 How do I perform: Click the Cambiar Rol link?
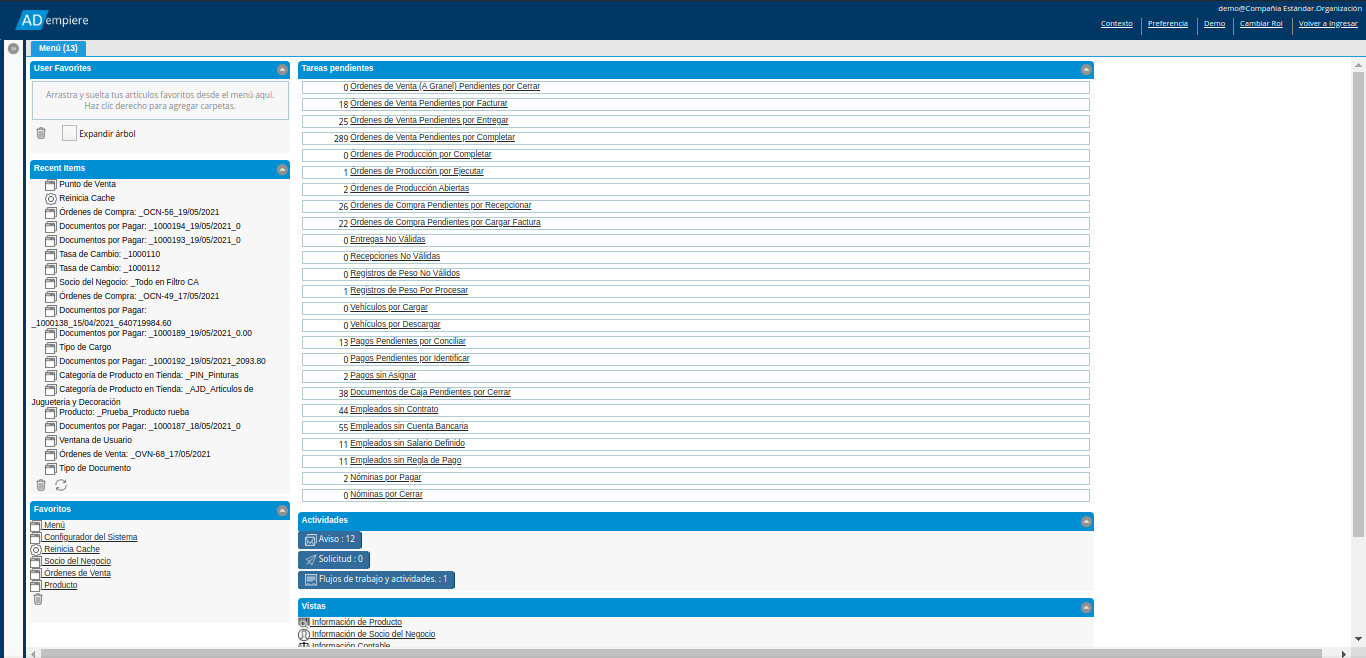click(x=1260, y=23)
